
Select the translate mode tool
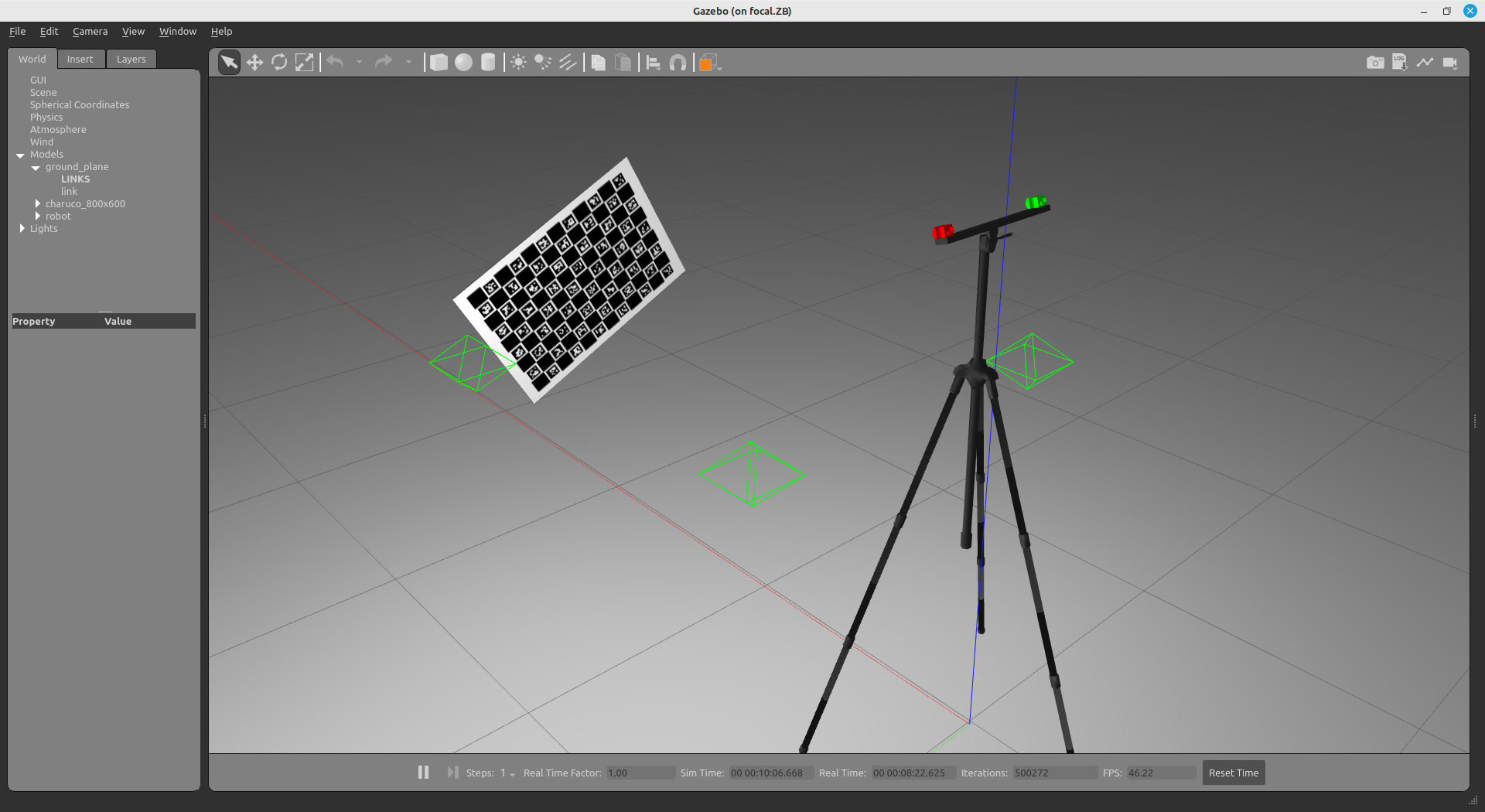[x=254, y=63]
